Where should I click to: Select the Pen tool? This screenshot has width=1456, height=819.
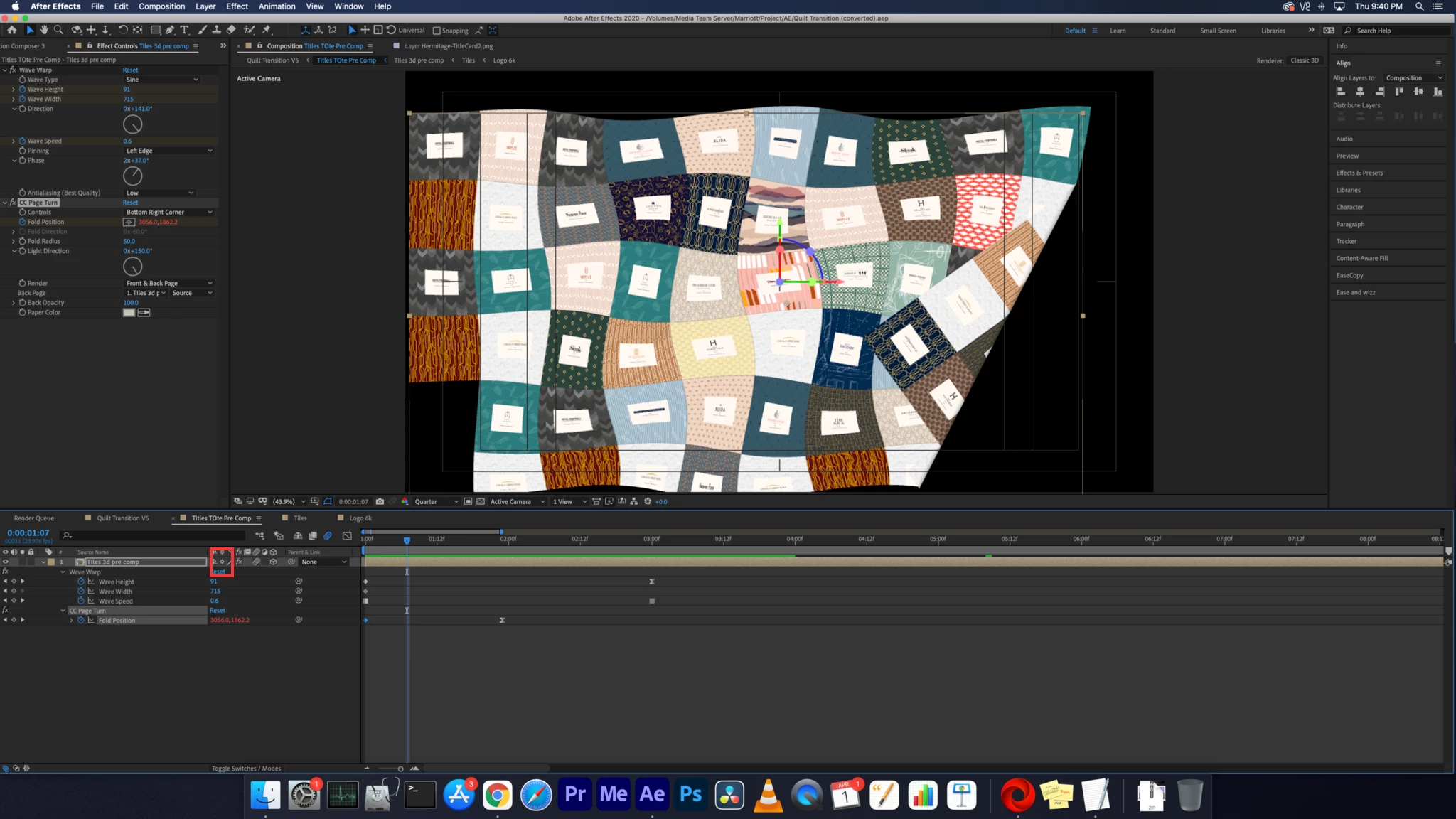pos(170,30)
